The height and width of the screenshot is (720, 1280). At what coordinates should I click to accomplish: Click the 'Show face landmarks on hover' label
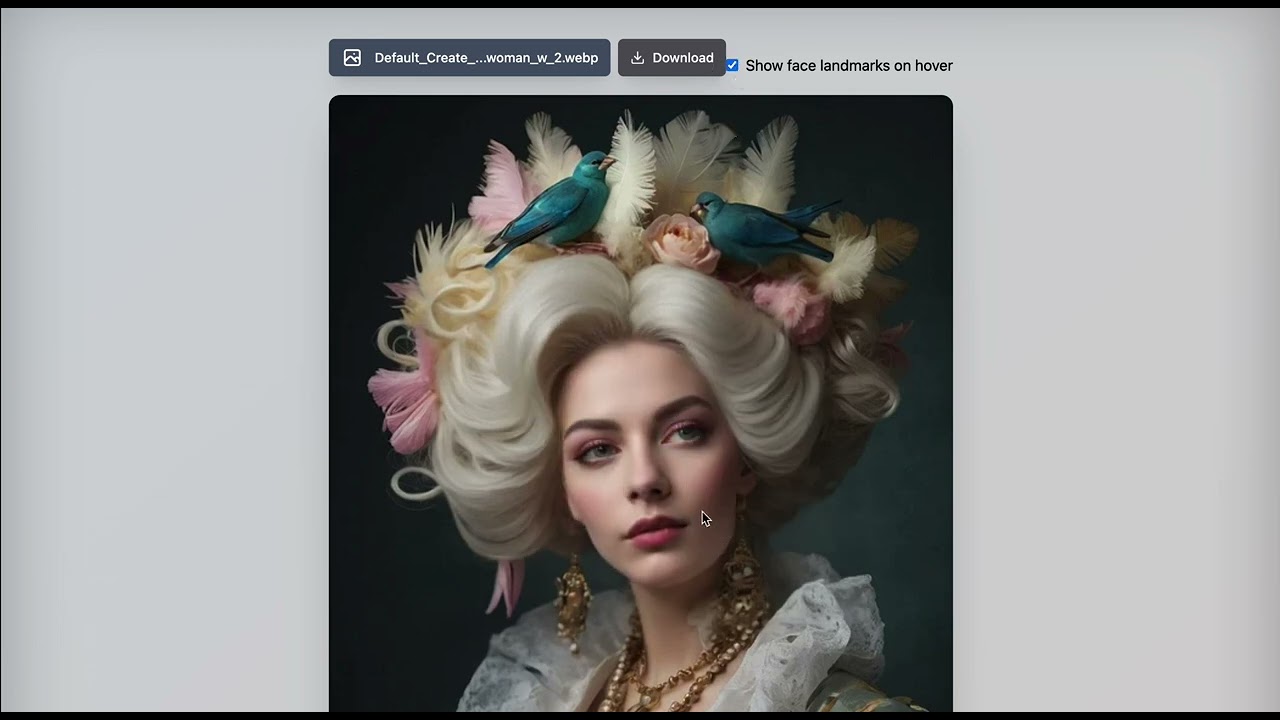849,66
